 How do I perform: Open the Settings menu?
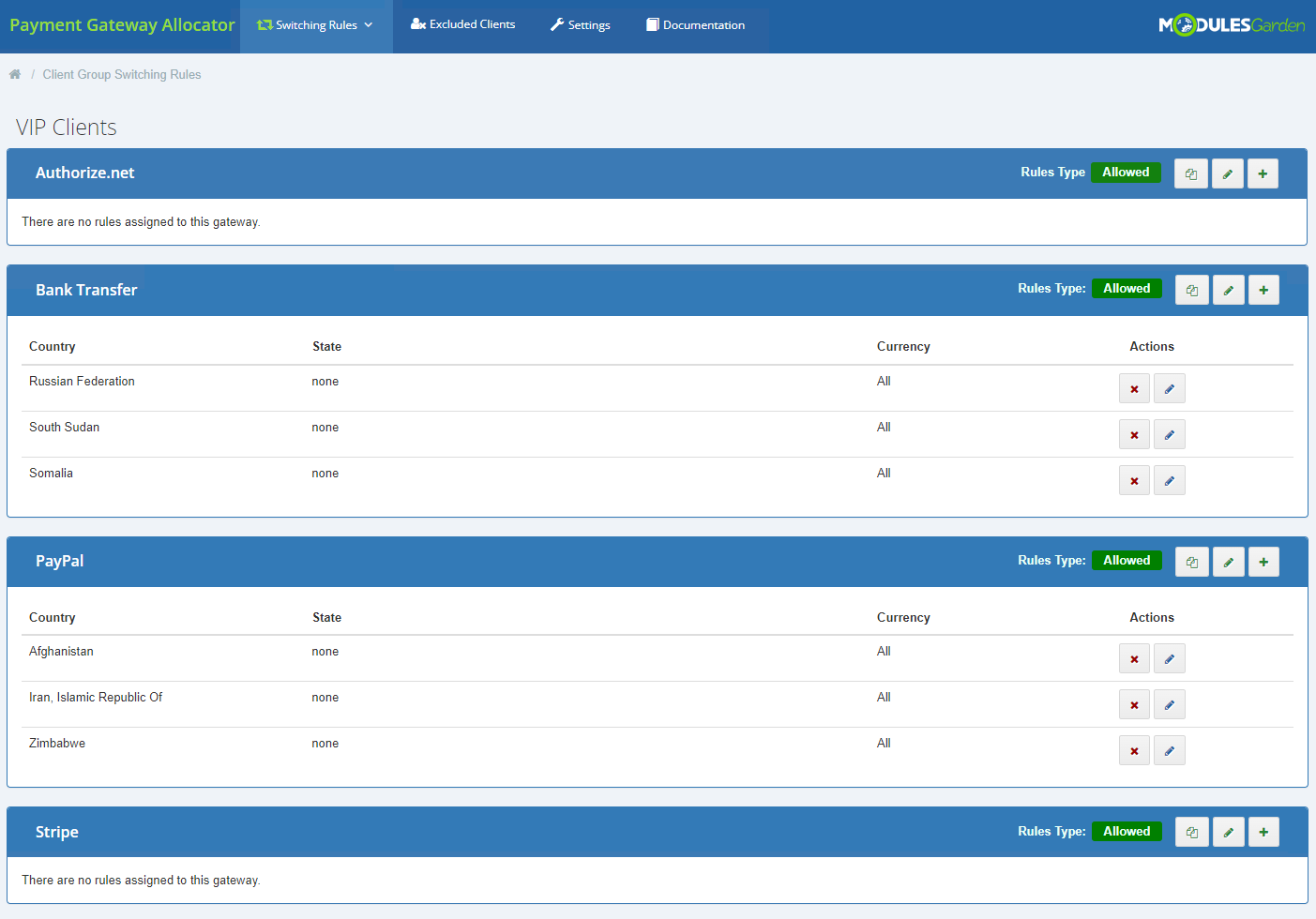coord(580,25)
